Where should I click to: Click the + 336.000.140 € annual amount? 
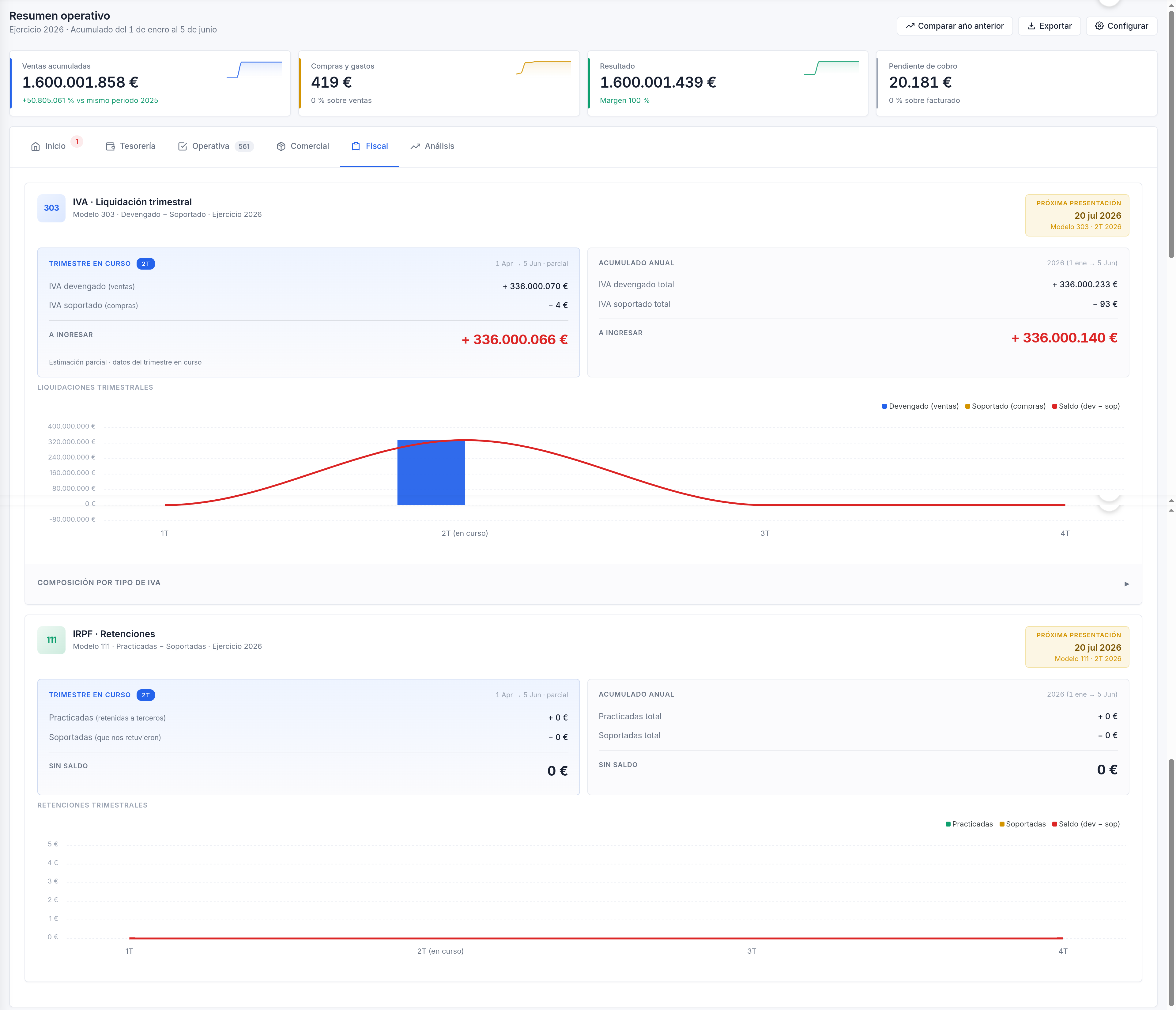1065,339
